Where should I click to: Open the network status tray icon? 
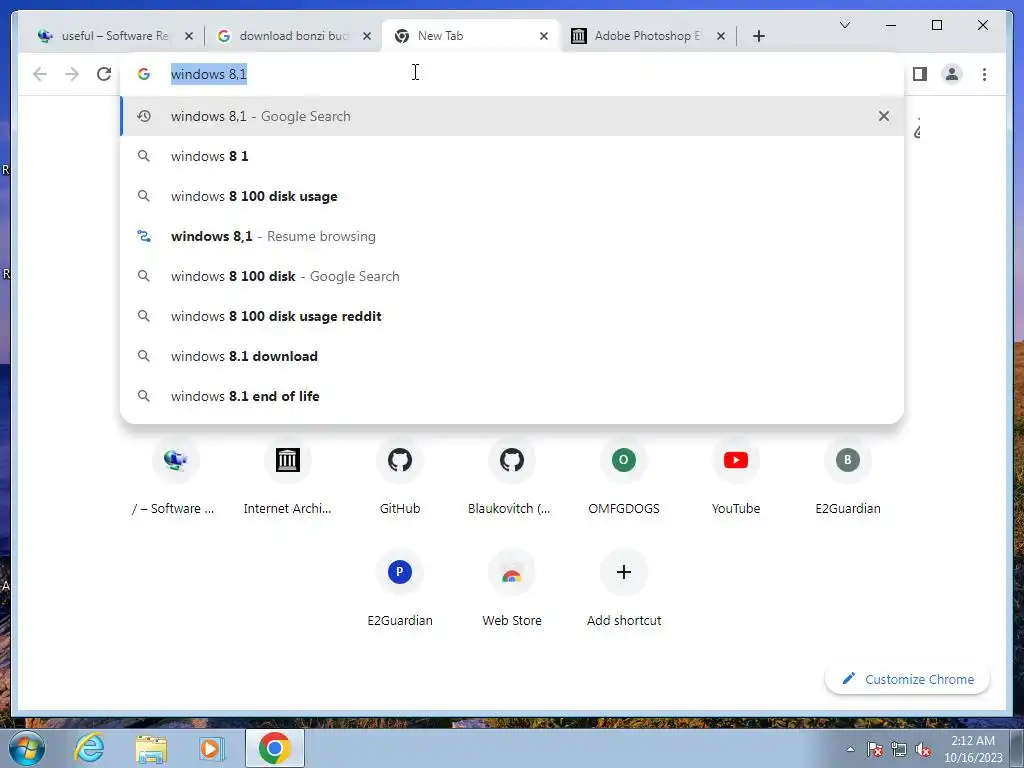[x=899, y=749]
